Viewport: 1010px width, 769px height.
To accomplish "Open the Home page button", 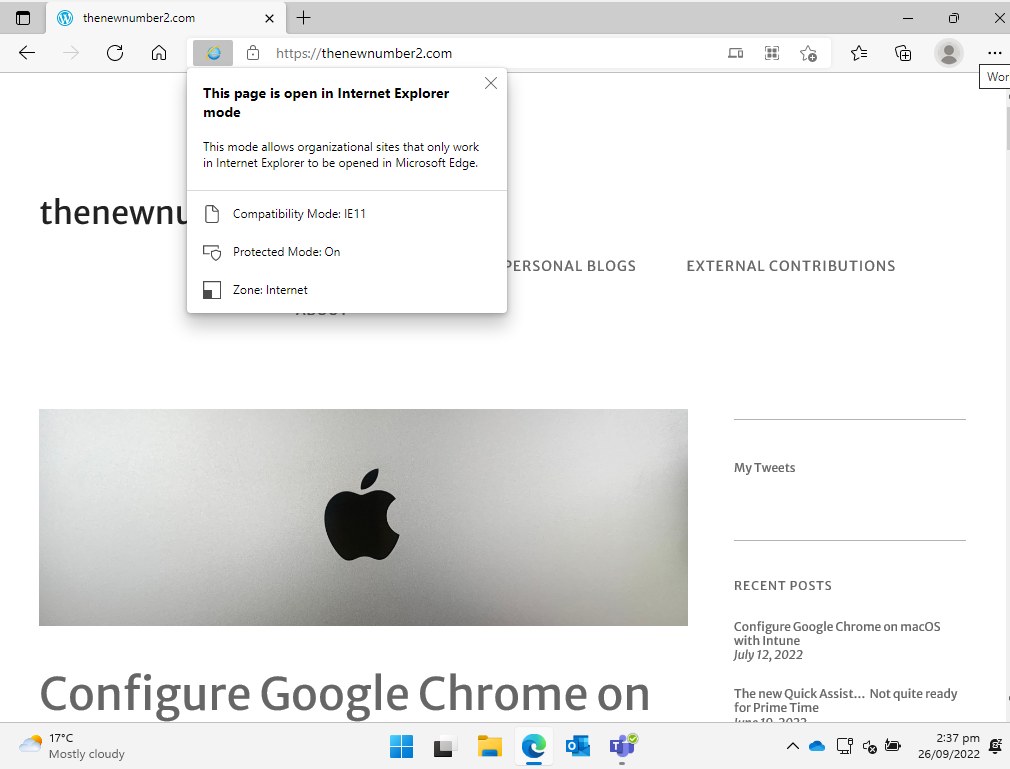I will 158,53.
